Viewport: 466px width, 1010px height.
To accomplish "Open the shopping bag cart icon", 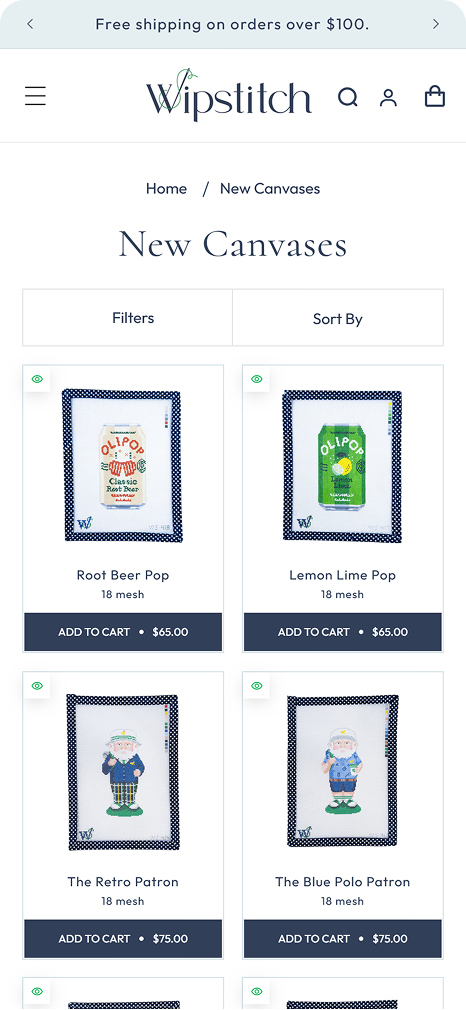I will (435, 97).
